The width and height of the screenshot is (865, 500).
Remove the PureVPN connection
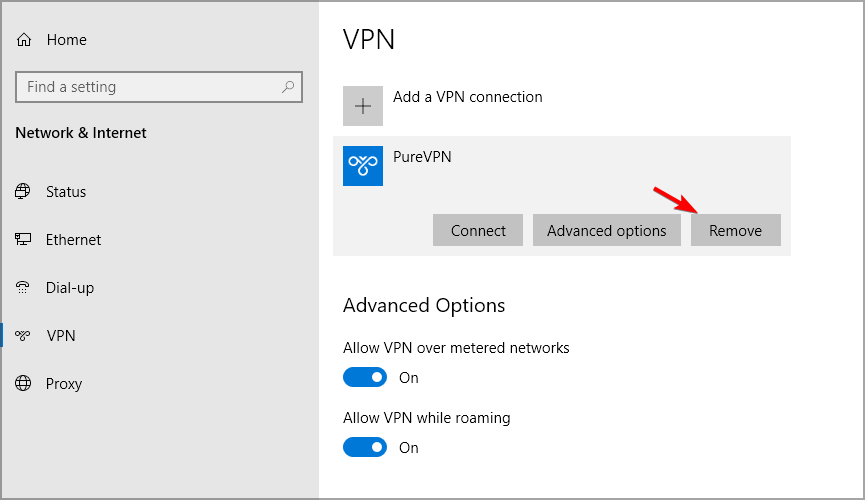pyautogui.click(x=736, y=230)
